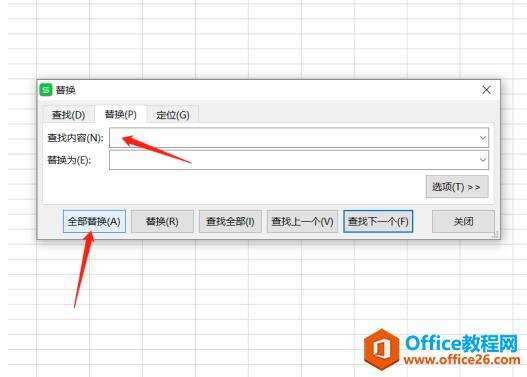
Task: Click 查找上一个(V) button
Action: [x=302, y=221]
